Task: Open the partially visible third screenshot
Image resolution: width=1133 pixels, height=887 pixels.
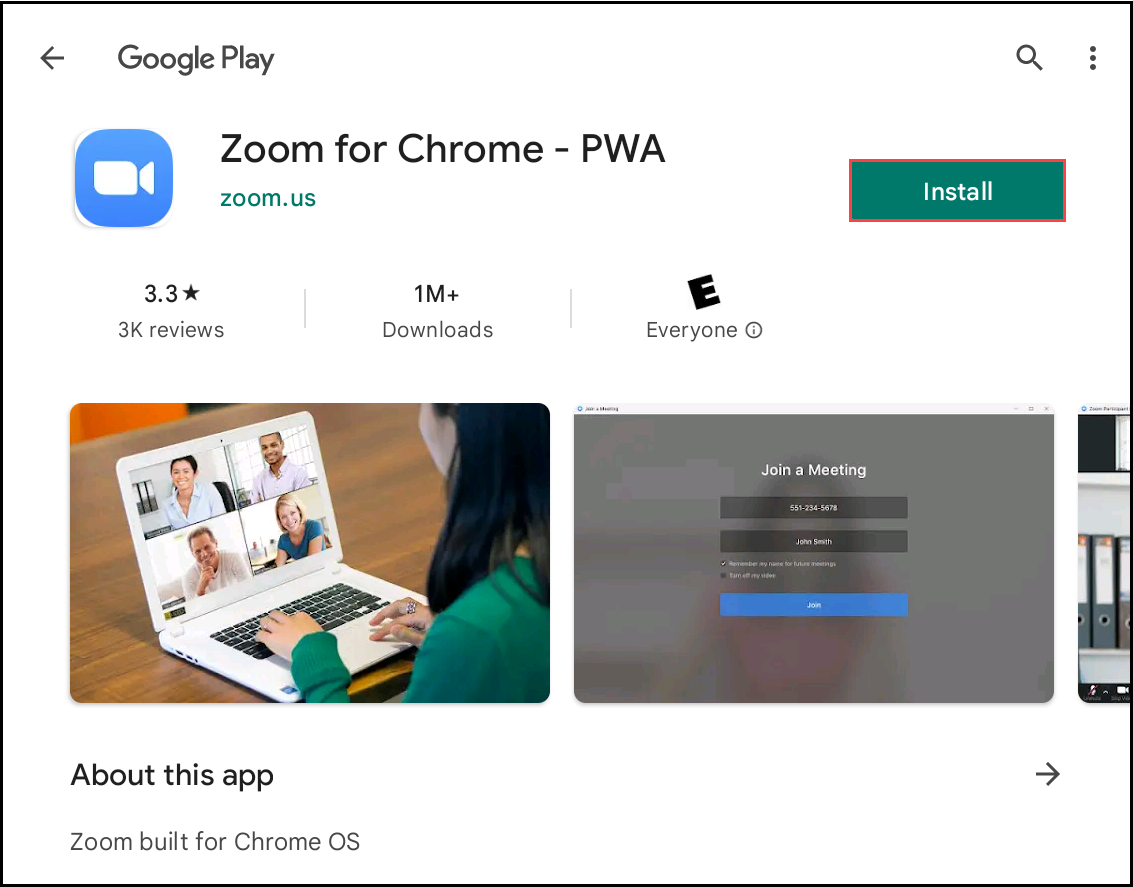Action: coord(1104,553)
